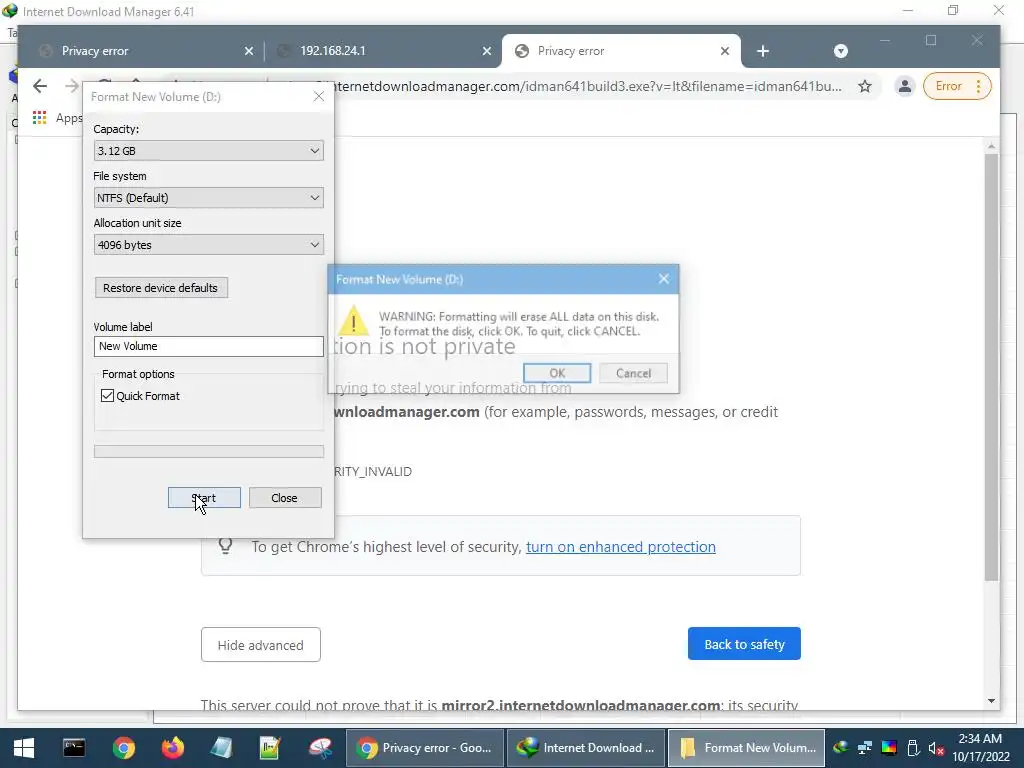Click the Back to safety button

pyautogui.click(x=744, y=644)
